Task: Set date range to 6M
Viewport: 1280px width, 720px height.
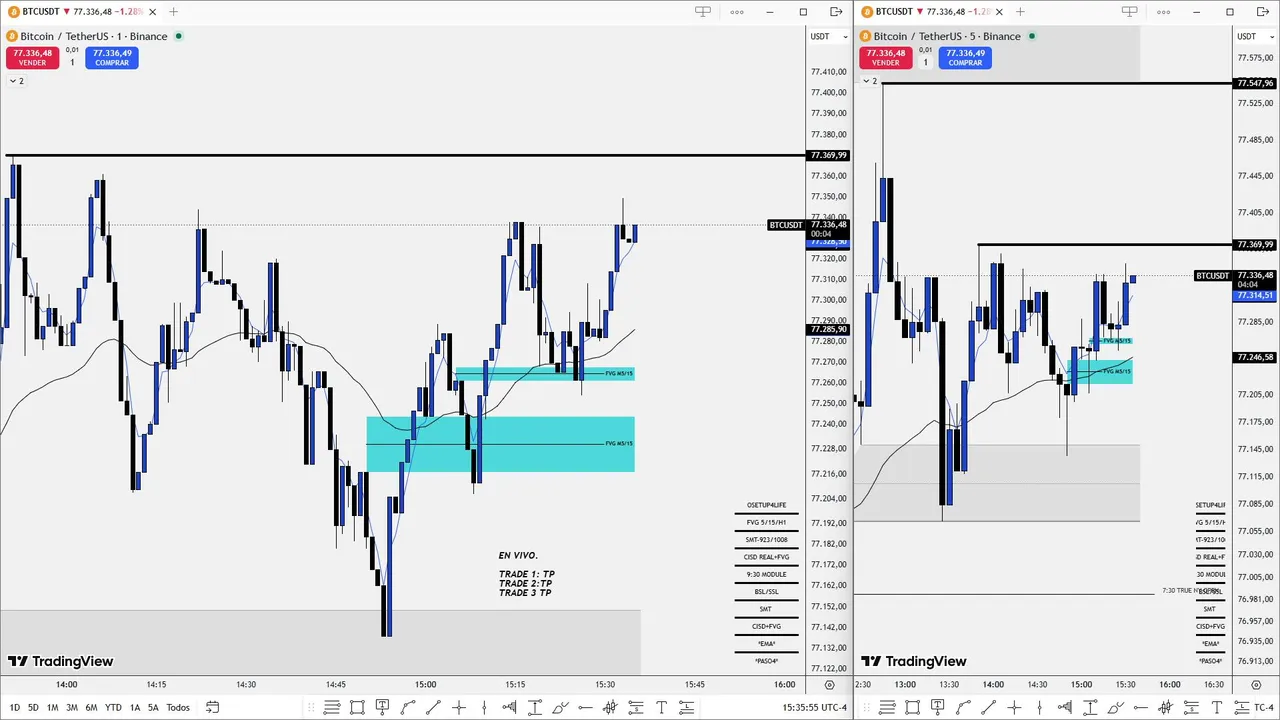Action: point(91,707)
